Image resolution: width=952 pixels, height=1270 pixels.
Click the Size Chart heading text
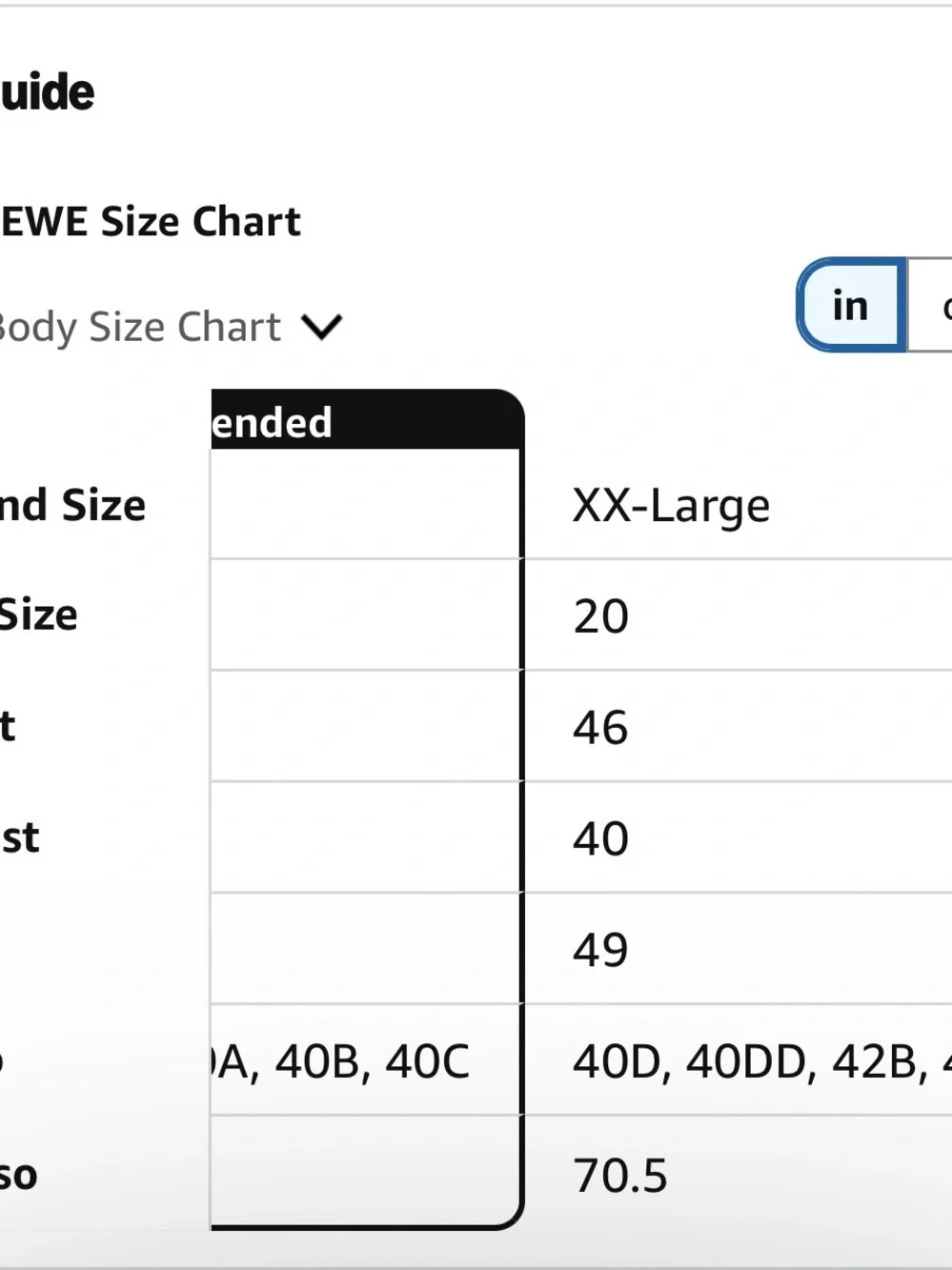[151, 221]
